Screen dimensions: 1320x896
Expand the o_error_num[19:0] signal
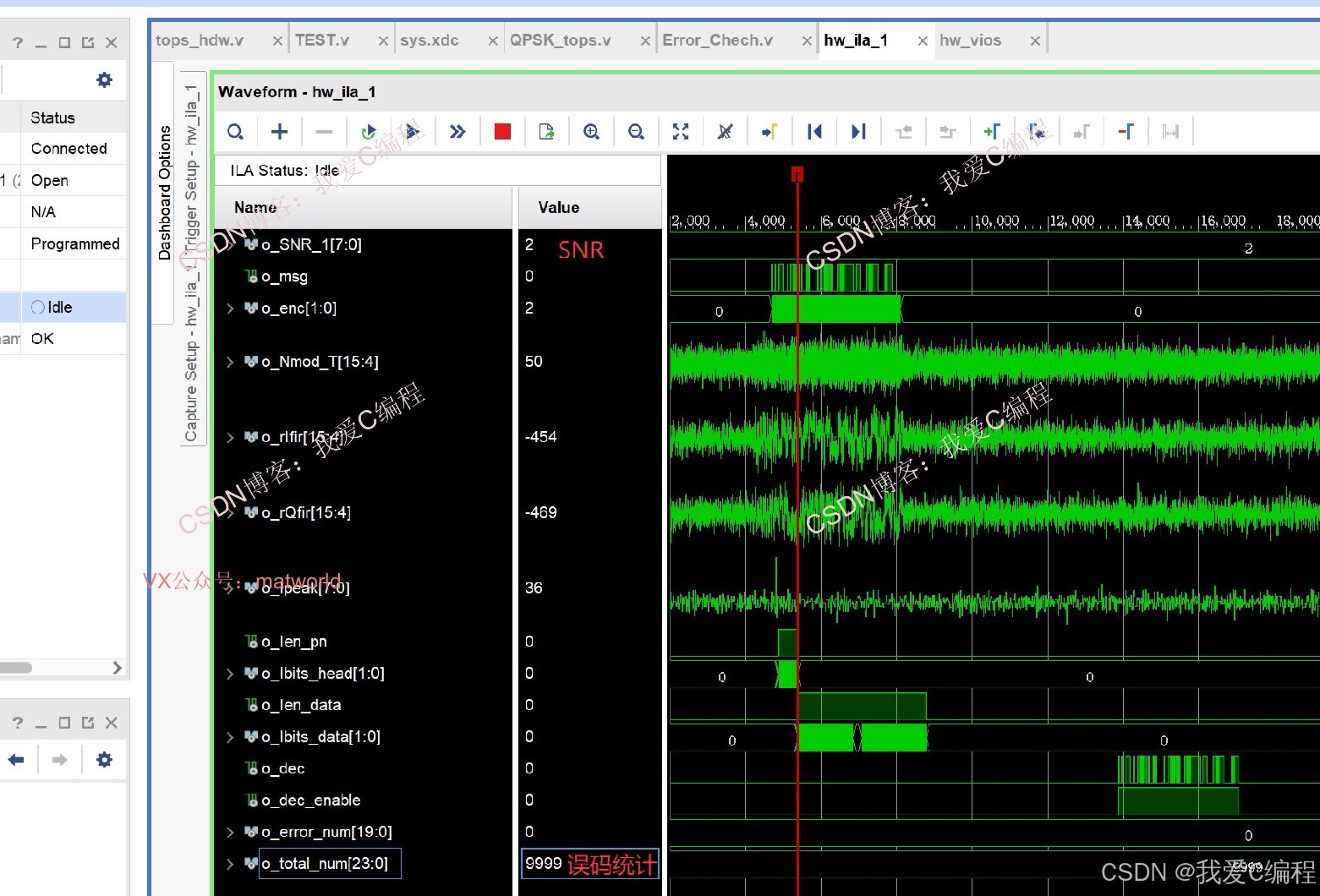click(230, 833)
